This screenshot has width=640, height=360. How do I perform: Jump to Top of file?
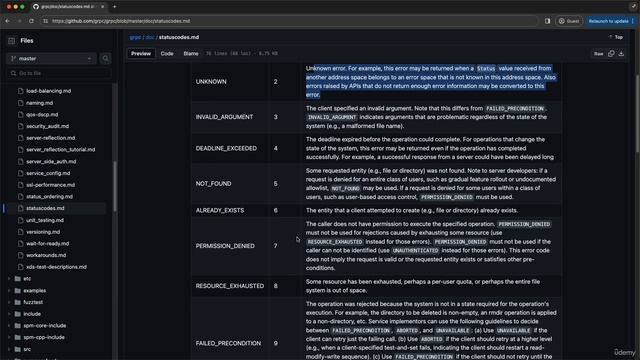(616, 37)
